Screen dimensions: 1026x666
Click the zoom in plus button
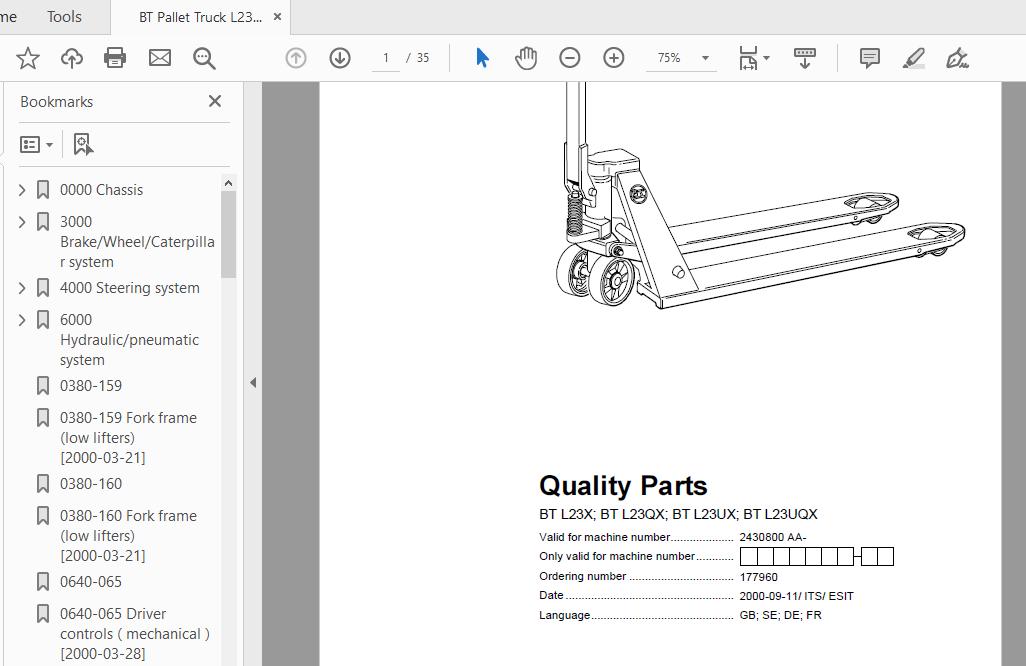point(614,58)
